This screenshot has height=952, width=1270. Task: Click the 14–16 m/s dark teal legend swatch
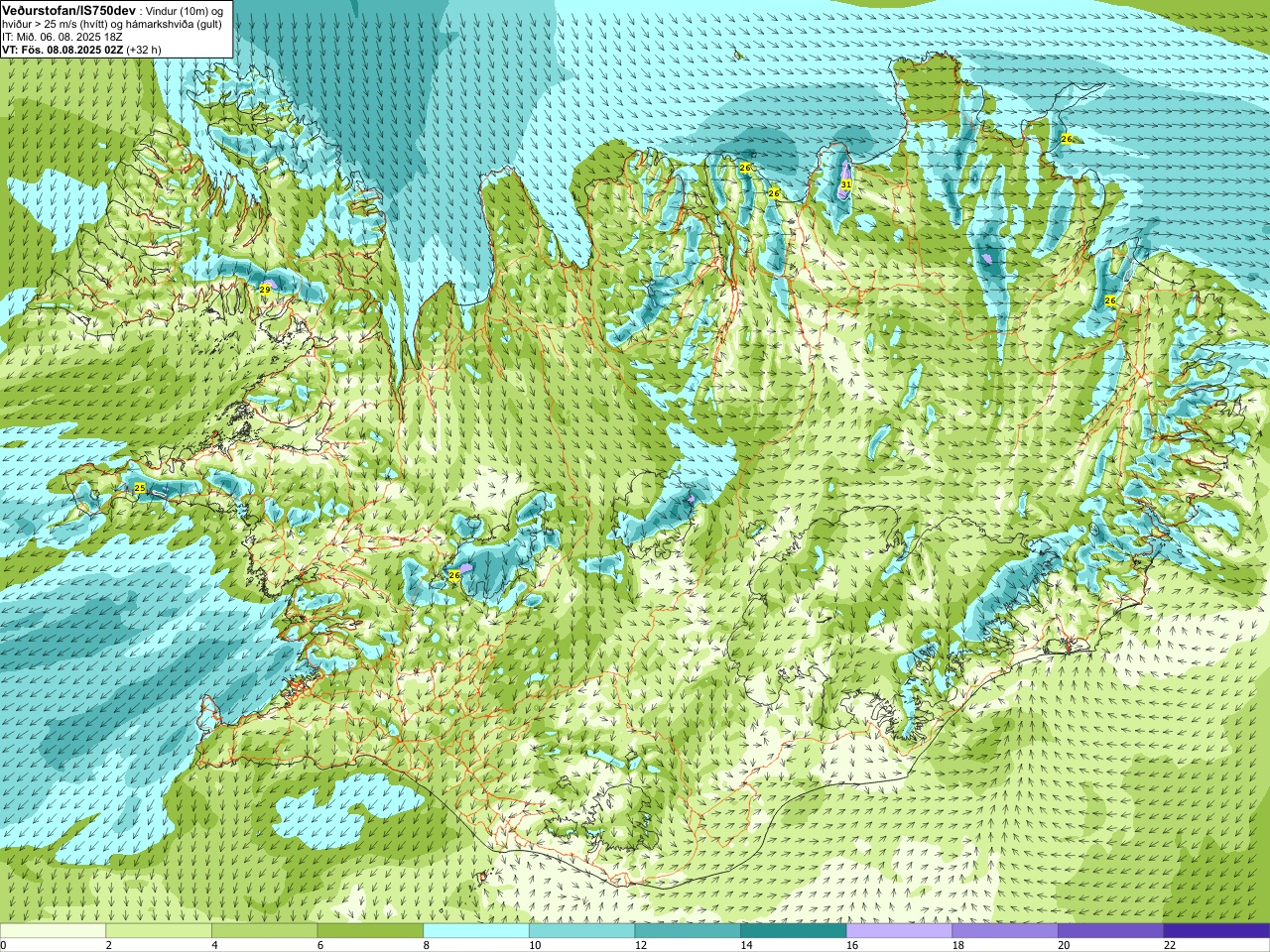(x=794, y=931)
